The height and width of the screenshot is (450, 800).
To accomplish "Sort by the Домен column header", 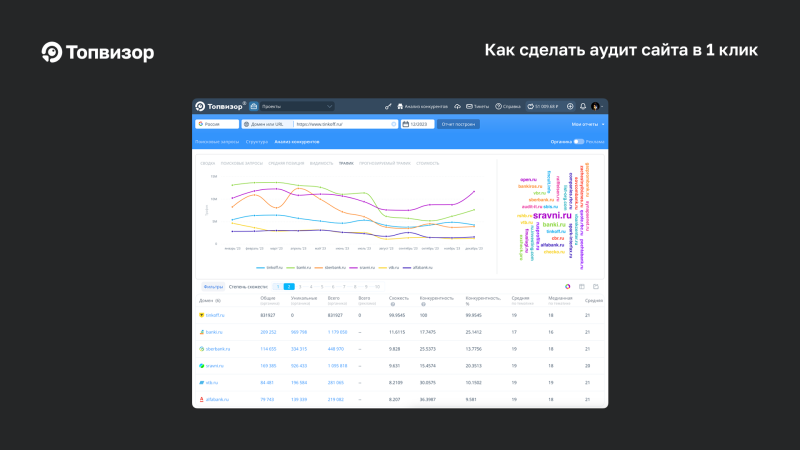I will pyautogui.click(x=210, y=301).
